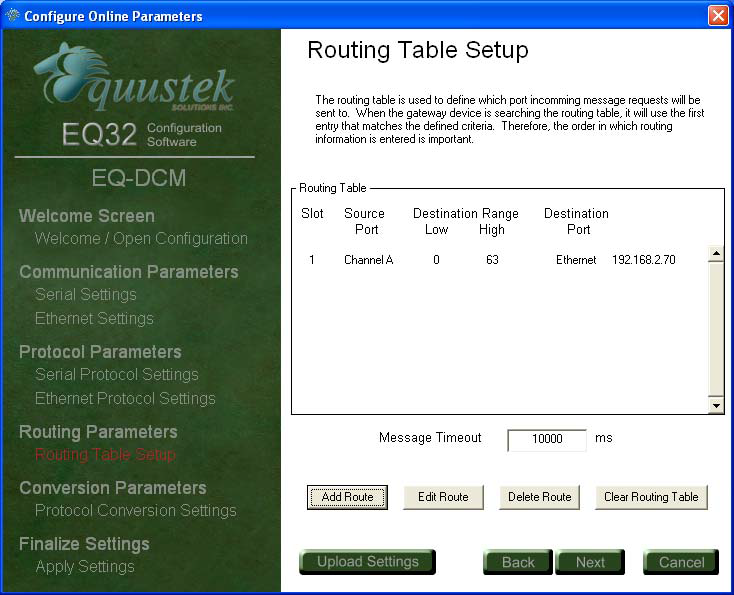734x595 pixels.
Task: Clear the routing table
Action: pyautogui.click(x=651, y=497)
